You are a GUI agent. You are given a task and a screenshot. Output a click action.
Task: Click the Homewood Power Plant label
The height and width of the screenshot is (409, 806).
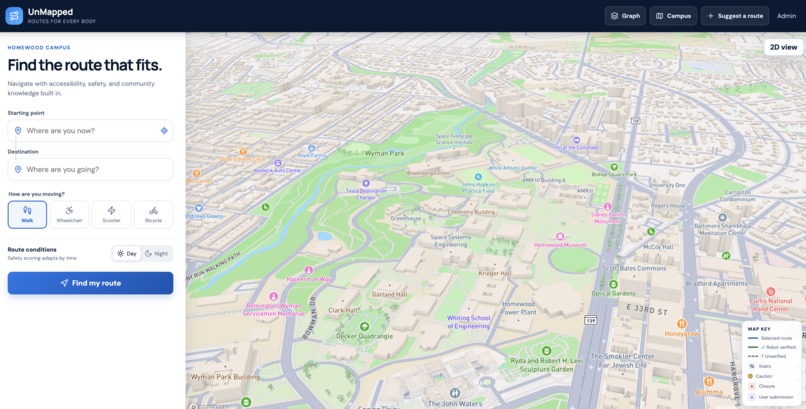pyautogui.click(x=518, y=308)
